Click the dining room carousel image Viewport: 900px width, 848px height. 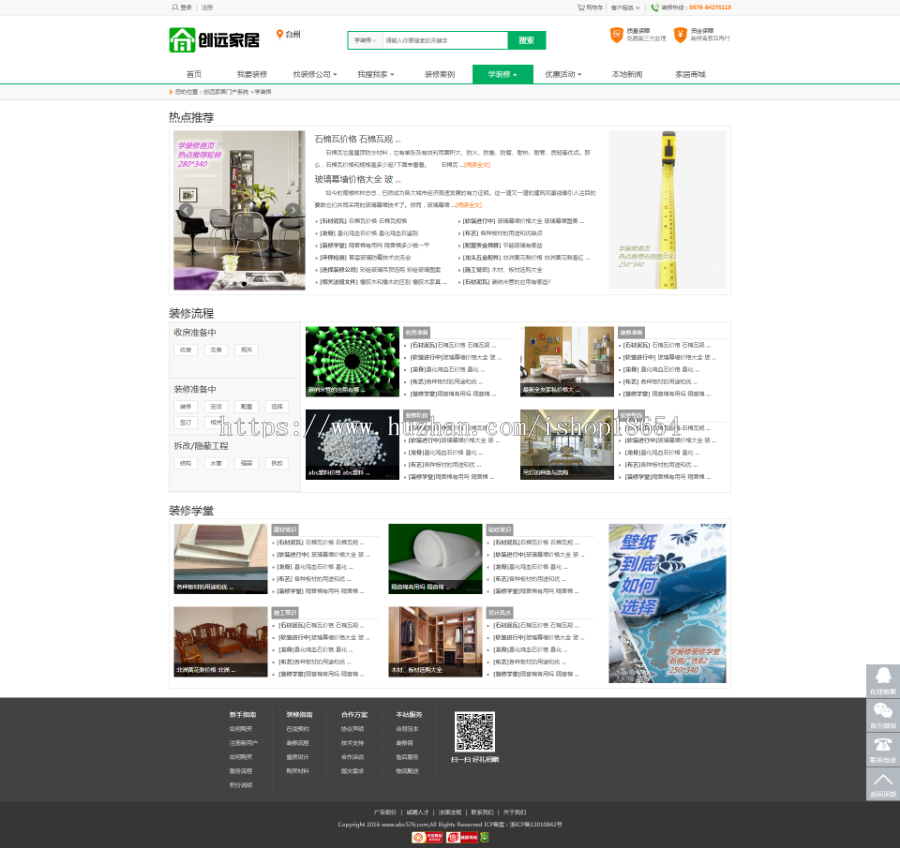point(239,210)
